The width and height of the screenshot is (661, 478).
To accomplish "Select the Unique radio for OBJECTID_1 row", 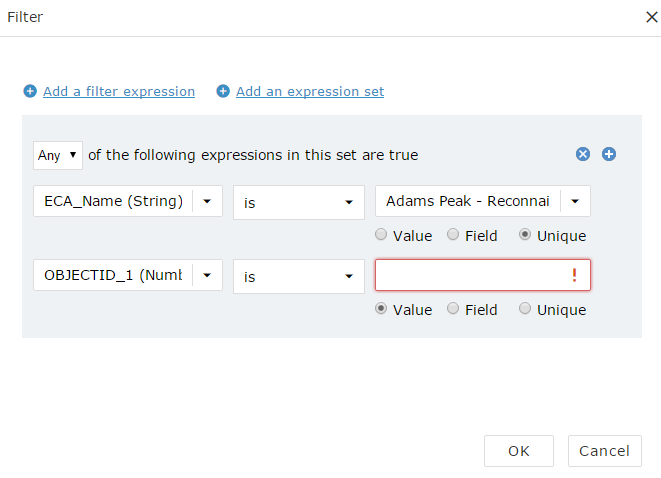I will click(x=525, y=309).
